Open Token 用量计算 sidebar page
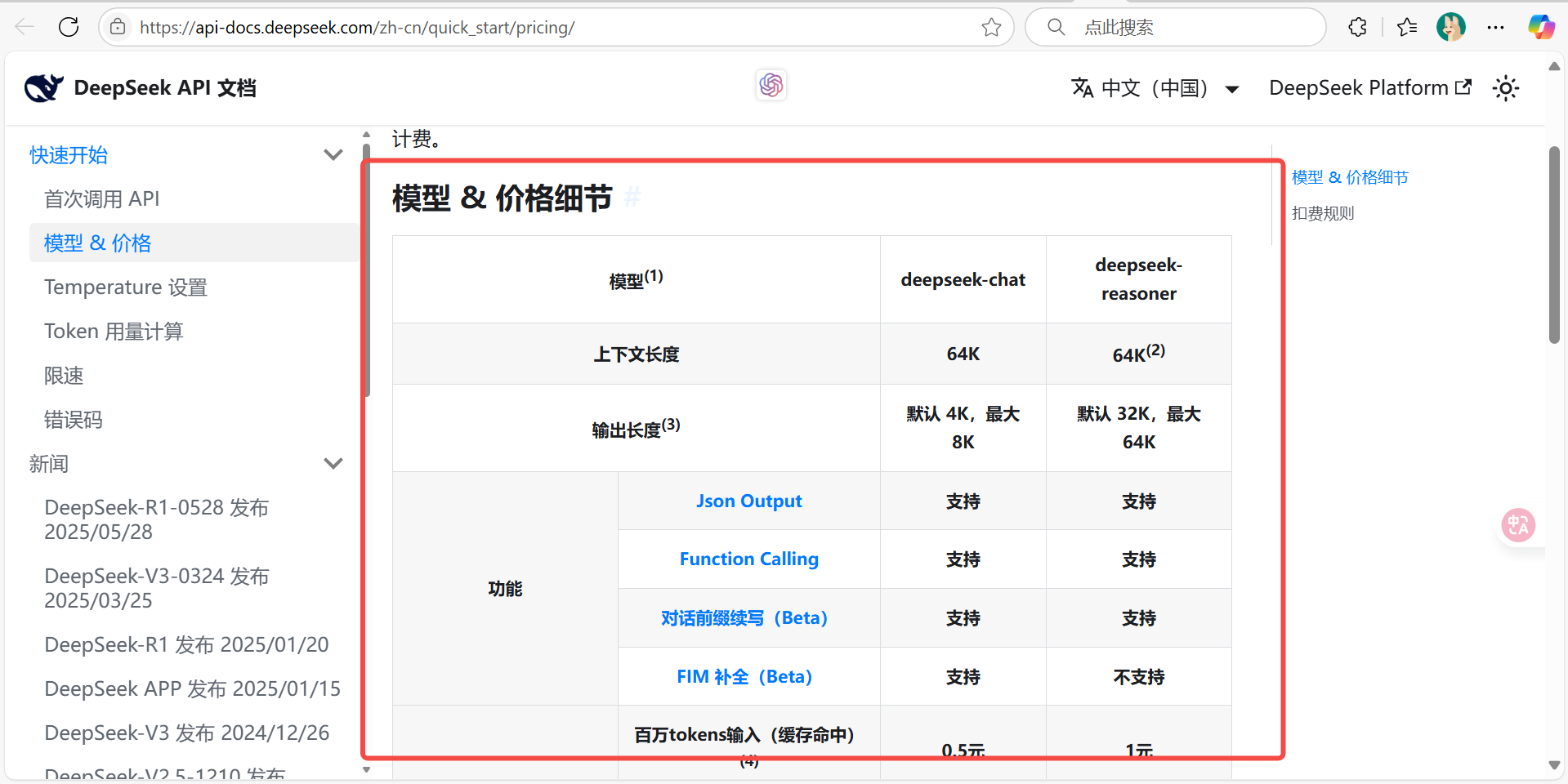This screenshot has height=784, width=1568. point(114,331)
